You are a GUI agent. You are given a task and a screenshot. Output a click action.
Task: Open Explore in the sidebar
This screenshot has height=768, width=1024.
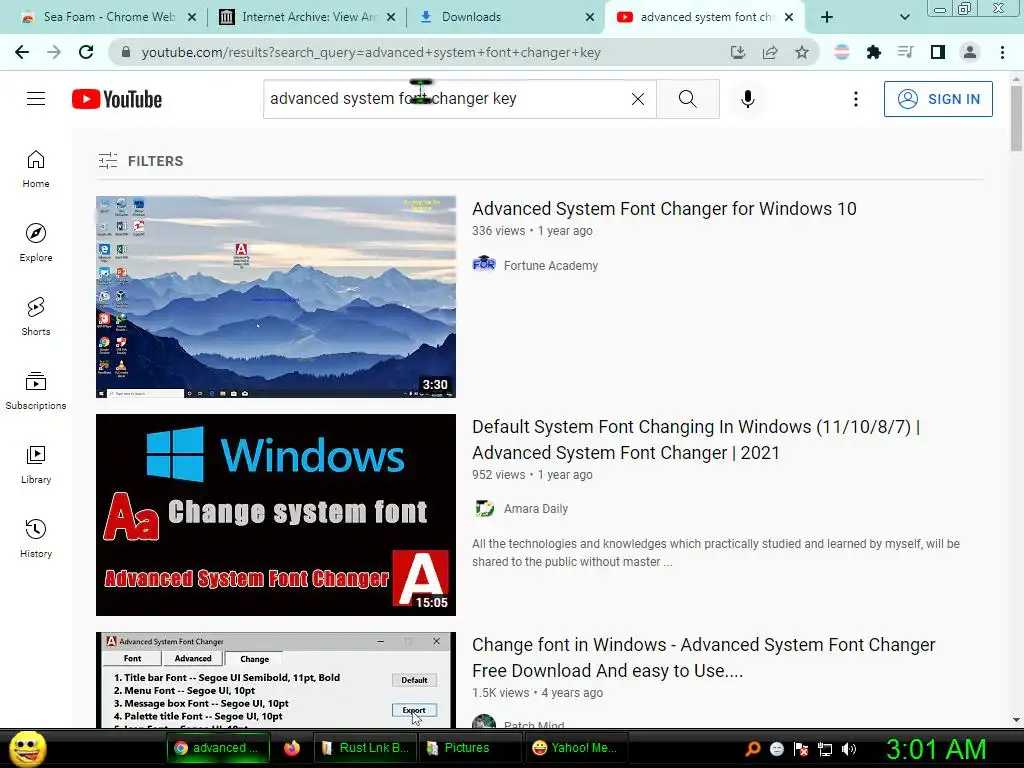point(36,243)
